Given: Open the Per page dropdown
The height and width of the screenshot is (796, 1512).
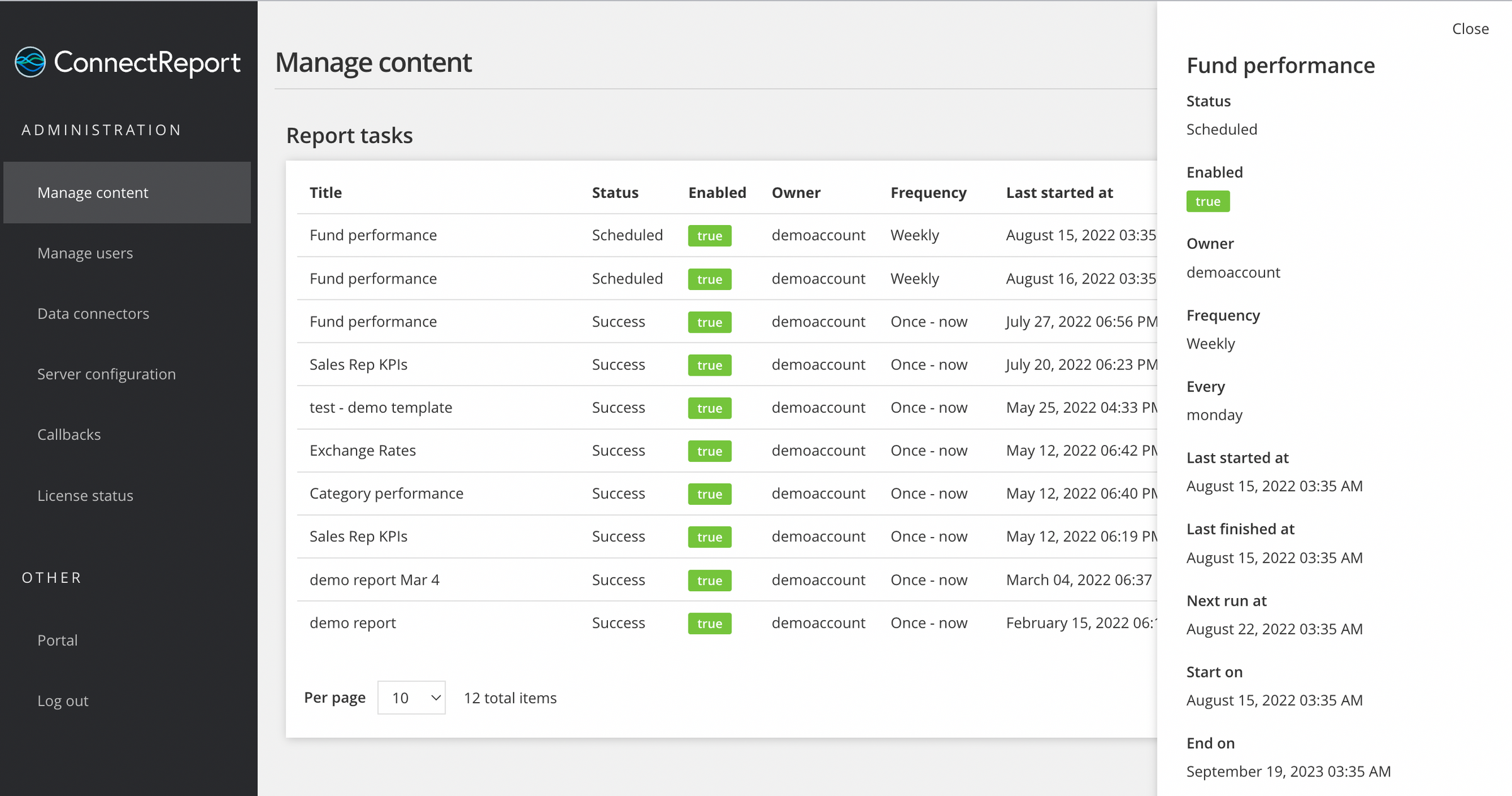Looking at the screenshot, I should click(x=411, y=698).
